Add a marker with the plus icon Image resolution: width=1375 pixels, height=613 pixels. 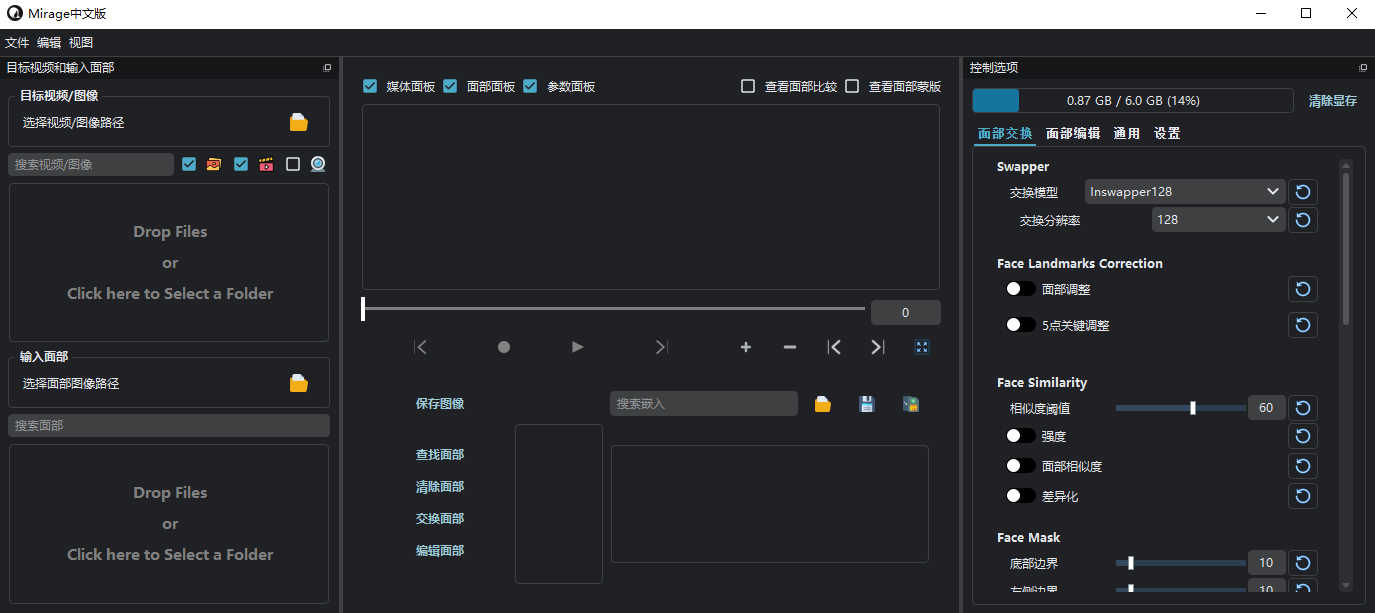(745, 347)
